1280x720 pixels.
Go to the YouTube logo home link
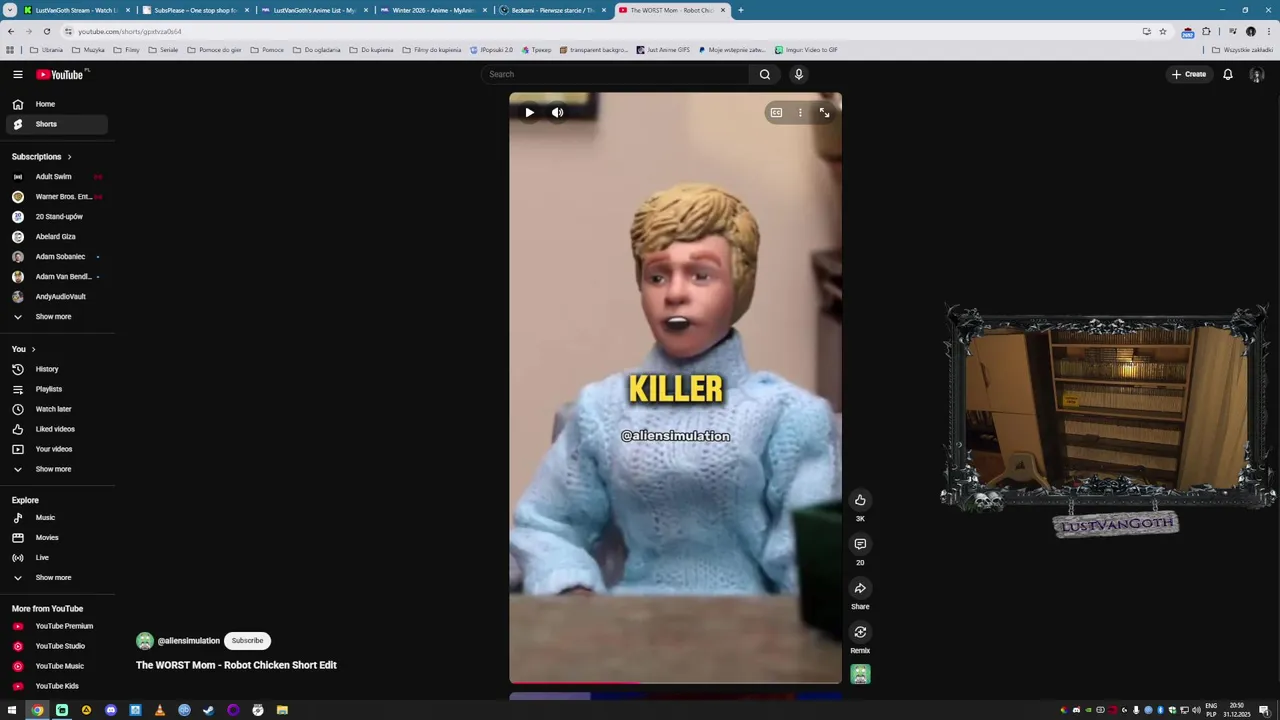click(60, 74)
